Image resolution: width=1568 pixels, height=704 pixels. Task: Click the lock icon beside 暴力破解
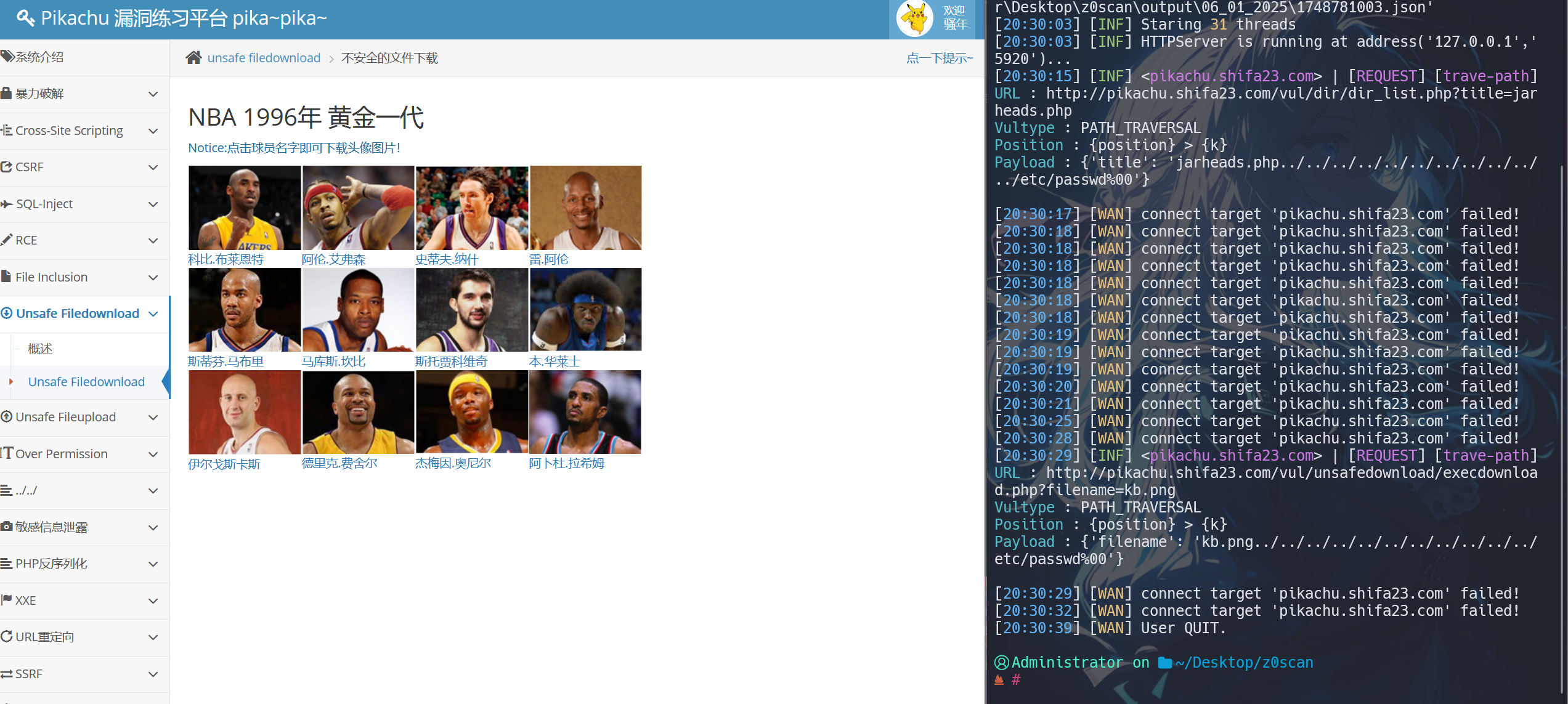point(6,94)
